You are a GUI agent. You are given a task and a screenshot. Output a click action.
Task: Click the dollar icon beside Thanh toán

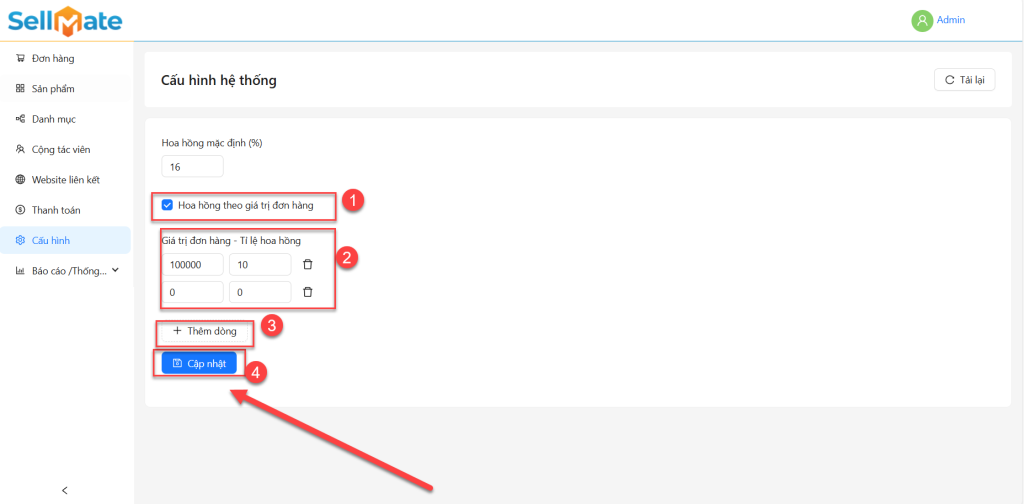[21, 210]
